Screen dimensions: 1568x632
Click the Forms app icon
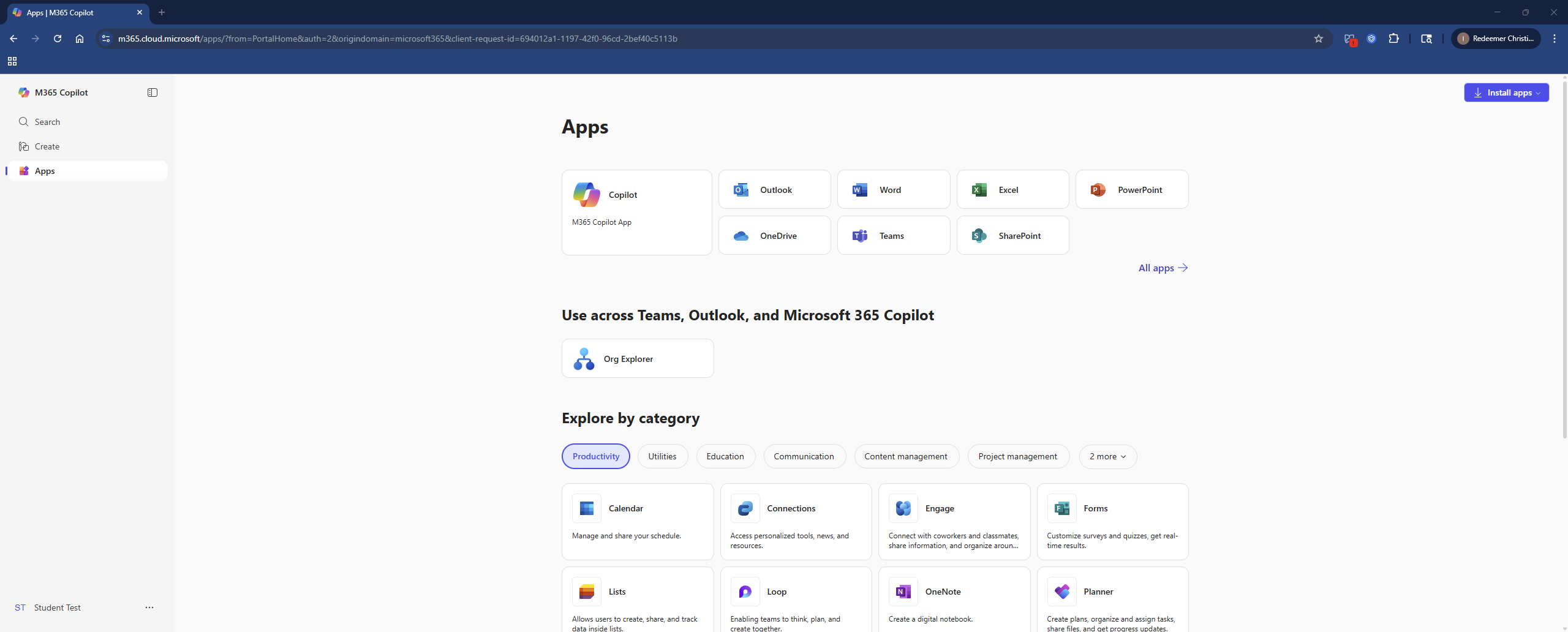(x=1062, y=508)
